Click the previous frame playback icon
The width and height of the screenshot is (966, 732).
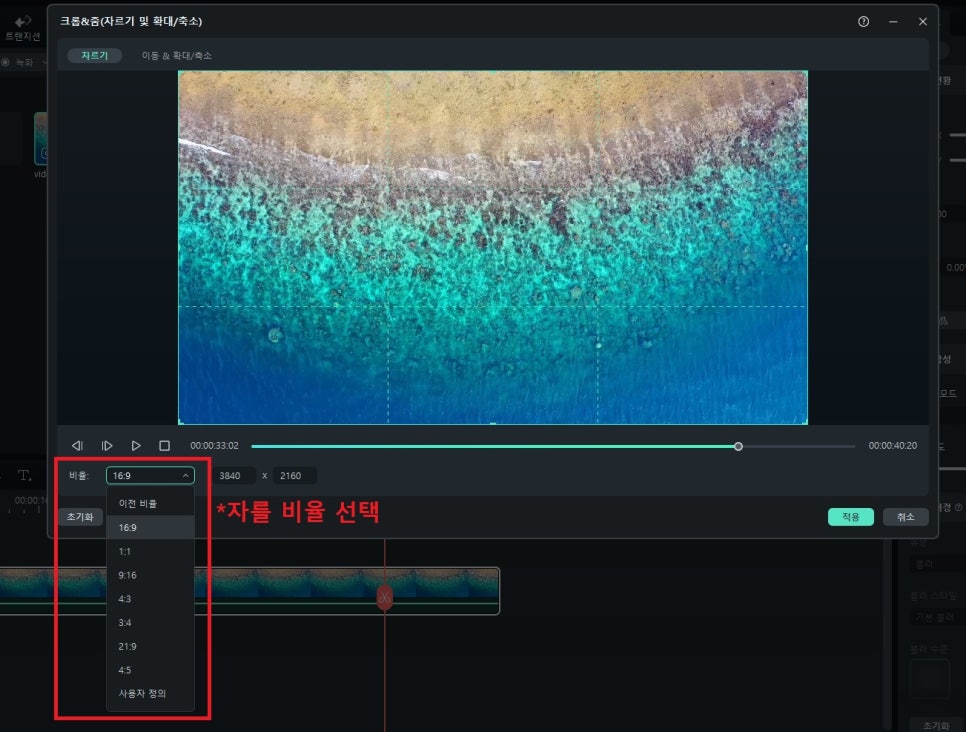click(x=77, y=446)
